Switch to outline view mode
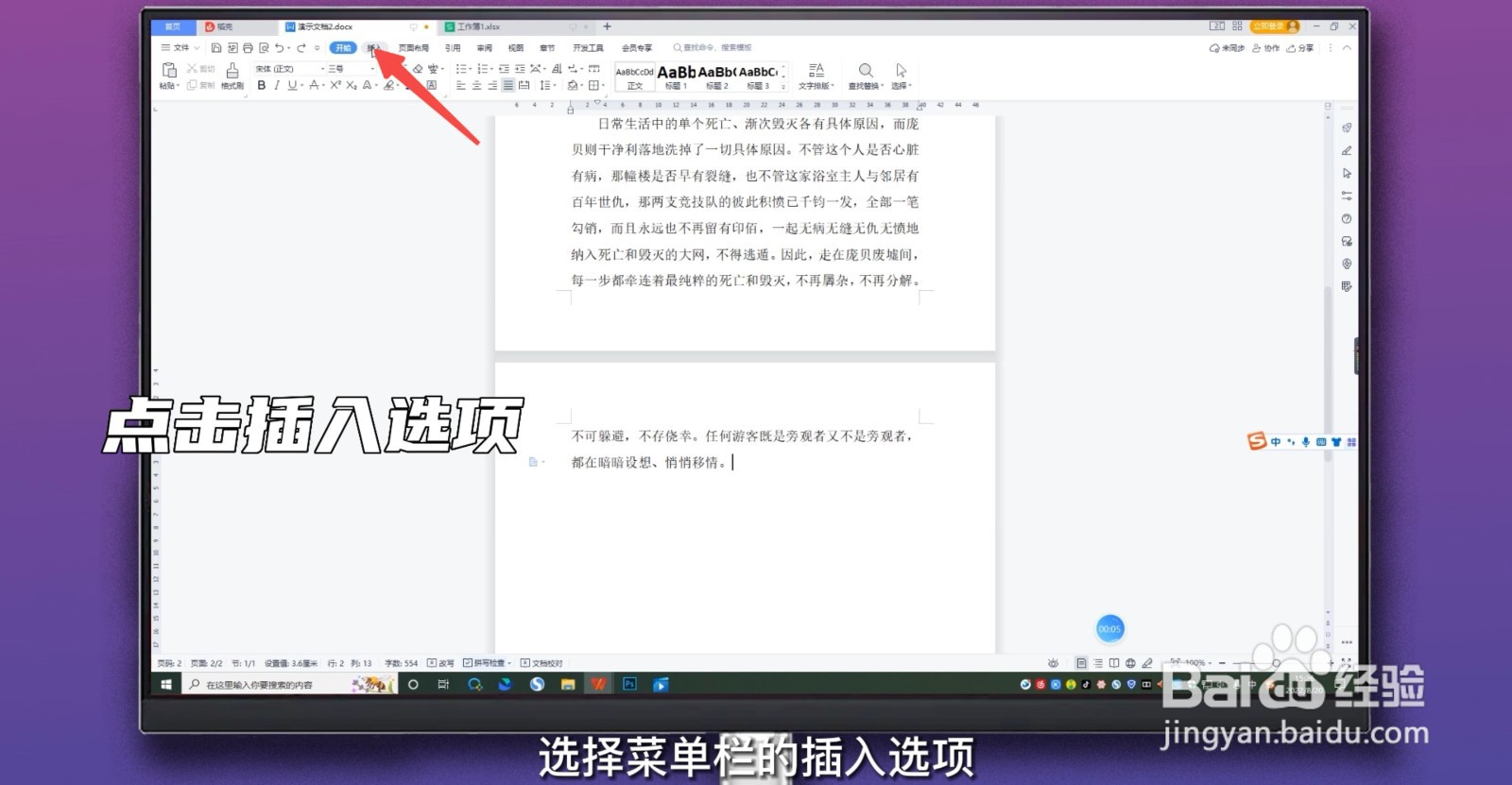Image resolution: width=1512 pixels, height=785 pixels. 1098,663
